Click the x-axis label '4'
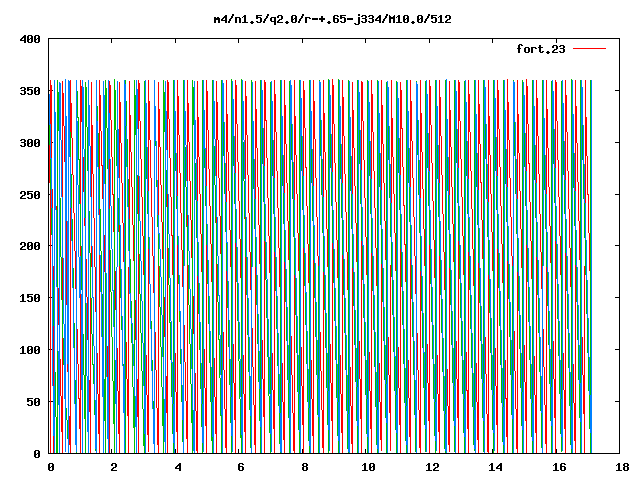The width and height of the screenshot is (640, 480). point(178,467)
